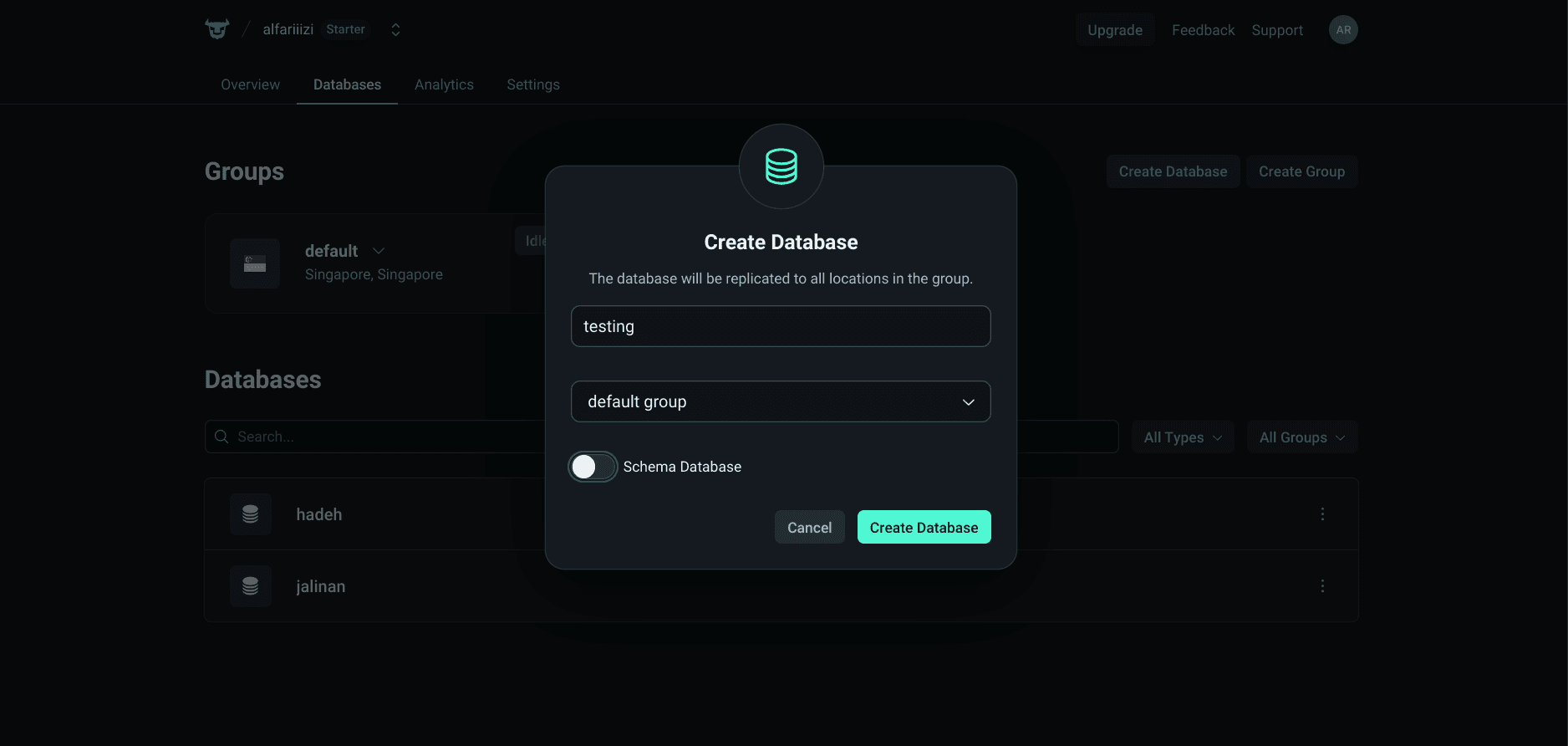Viewport: 1568px width, 746px height.
Task: Click the Create Database button beside Create Group
Action: [1173, 171]
